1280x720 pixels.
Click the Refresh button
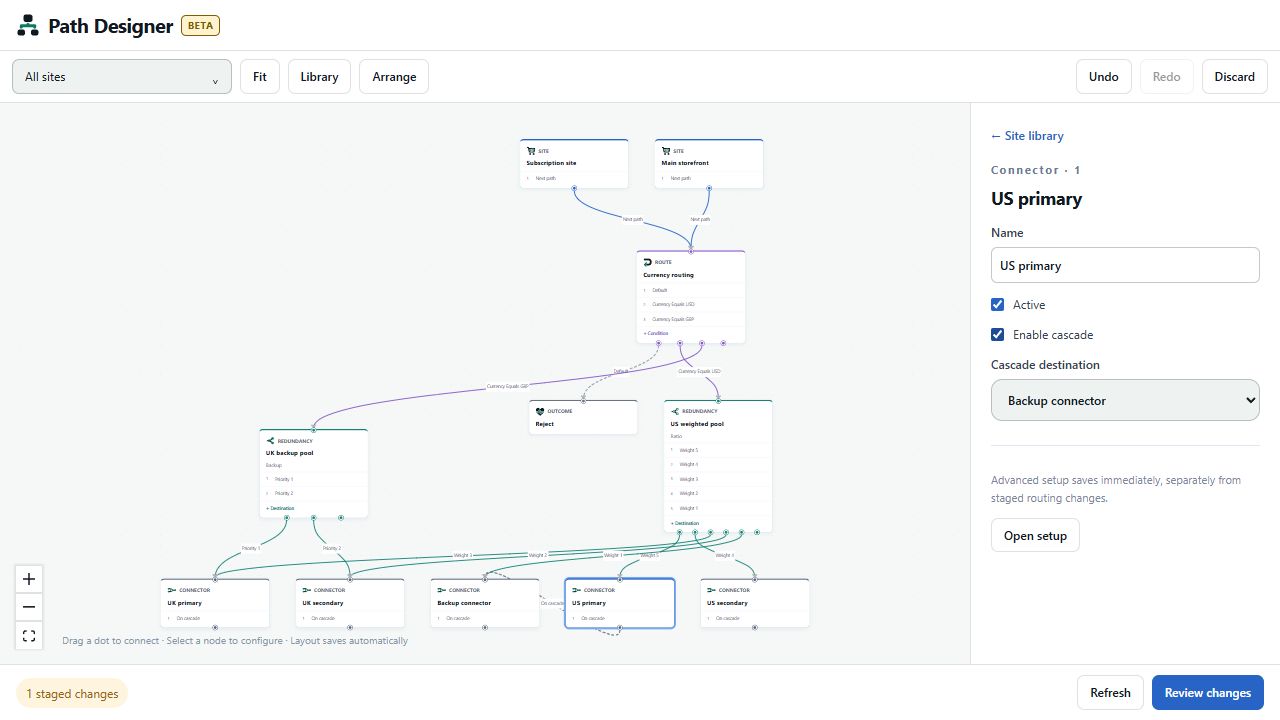coord(1110,693)
